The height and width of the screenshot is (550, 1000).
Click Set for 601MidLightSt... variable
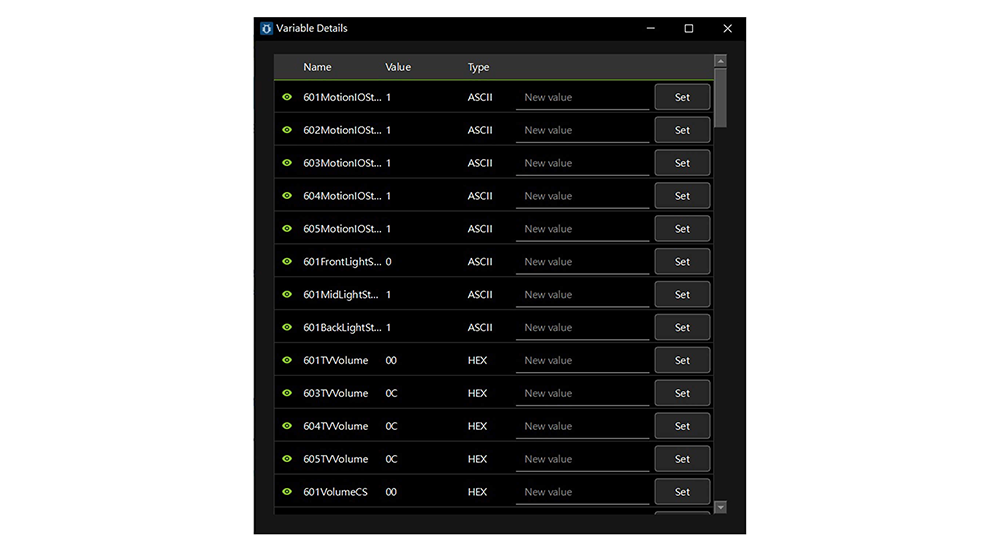[x=682, y=294]
